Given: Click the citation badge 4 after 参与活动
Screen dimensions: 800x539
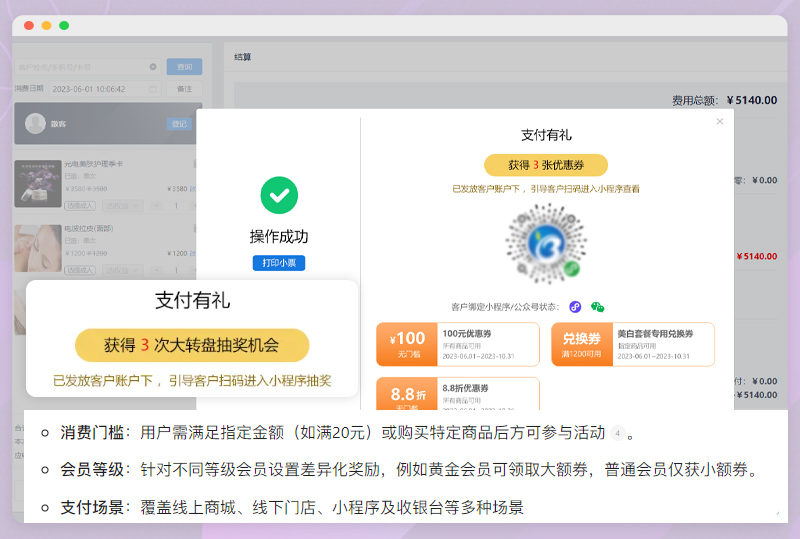Looking at the screenshot, I should click(x=617, y=433).
